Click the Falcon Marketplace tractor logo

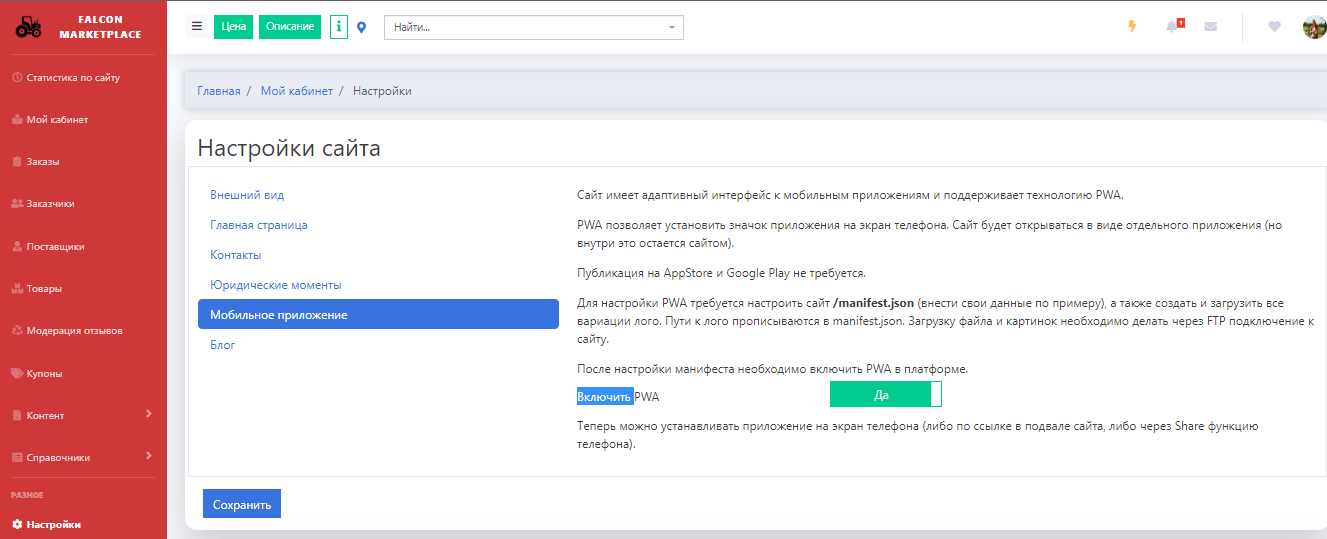[x=29, y=27]
